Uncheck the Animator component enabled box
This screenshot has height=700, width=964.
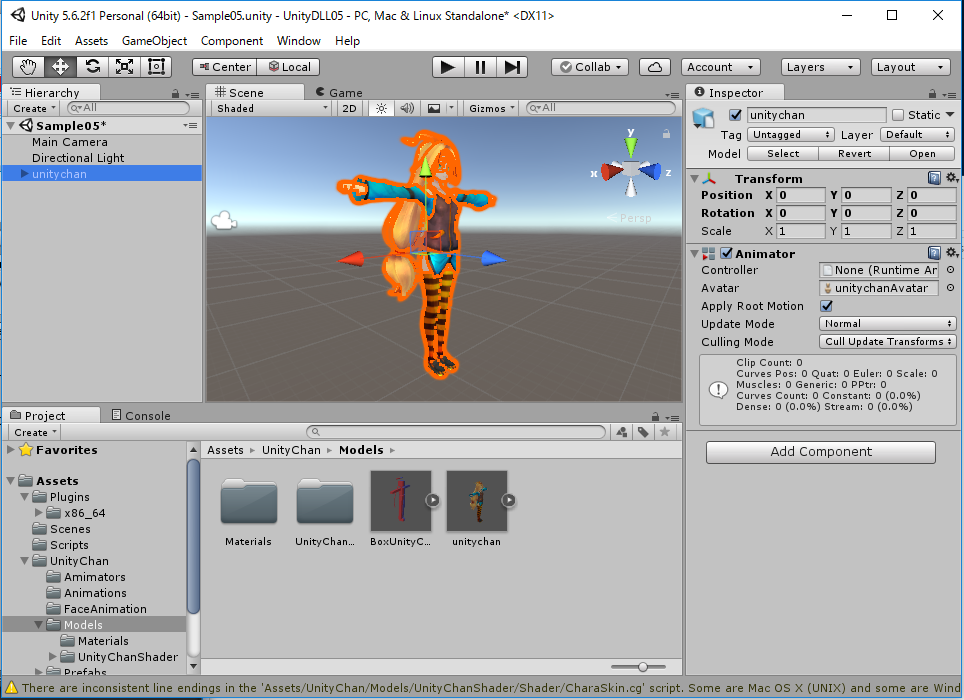pyautogui.click(x=726, y=254)
